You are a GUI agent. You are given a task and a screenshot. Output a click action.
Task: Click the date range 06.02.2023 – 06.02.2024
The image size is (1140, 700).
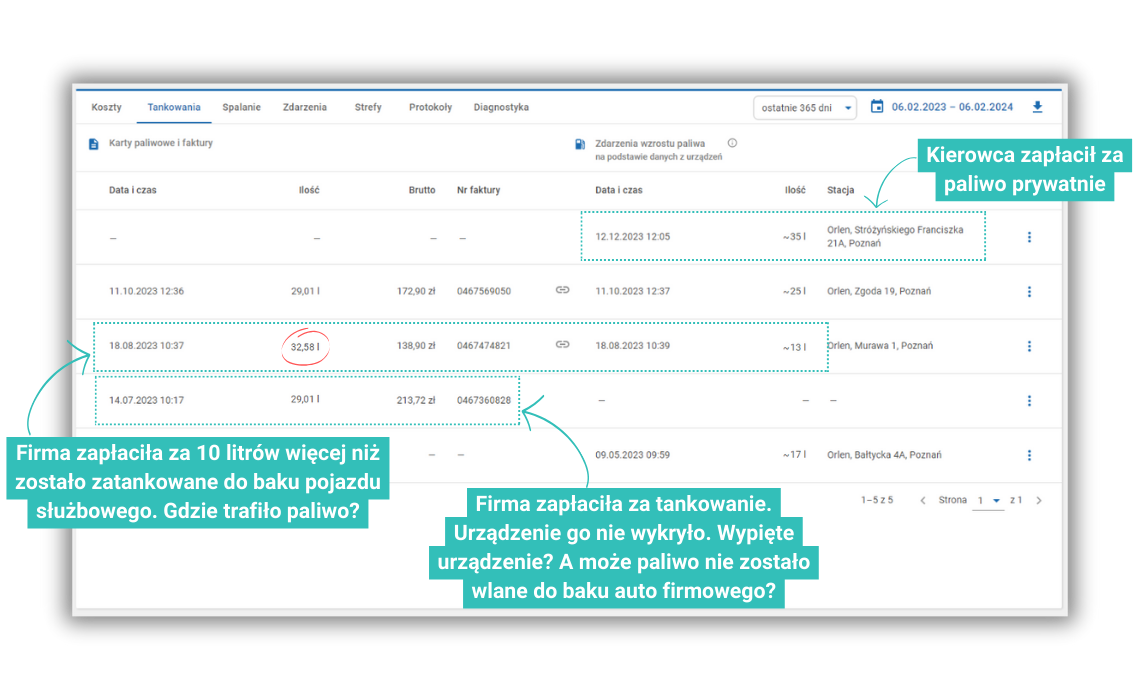click(x=952, y=107)
